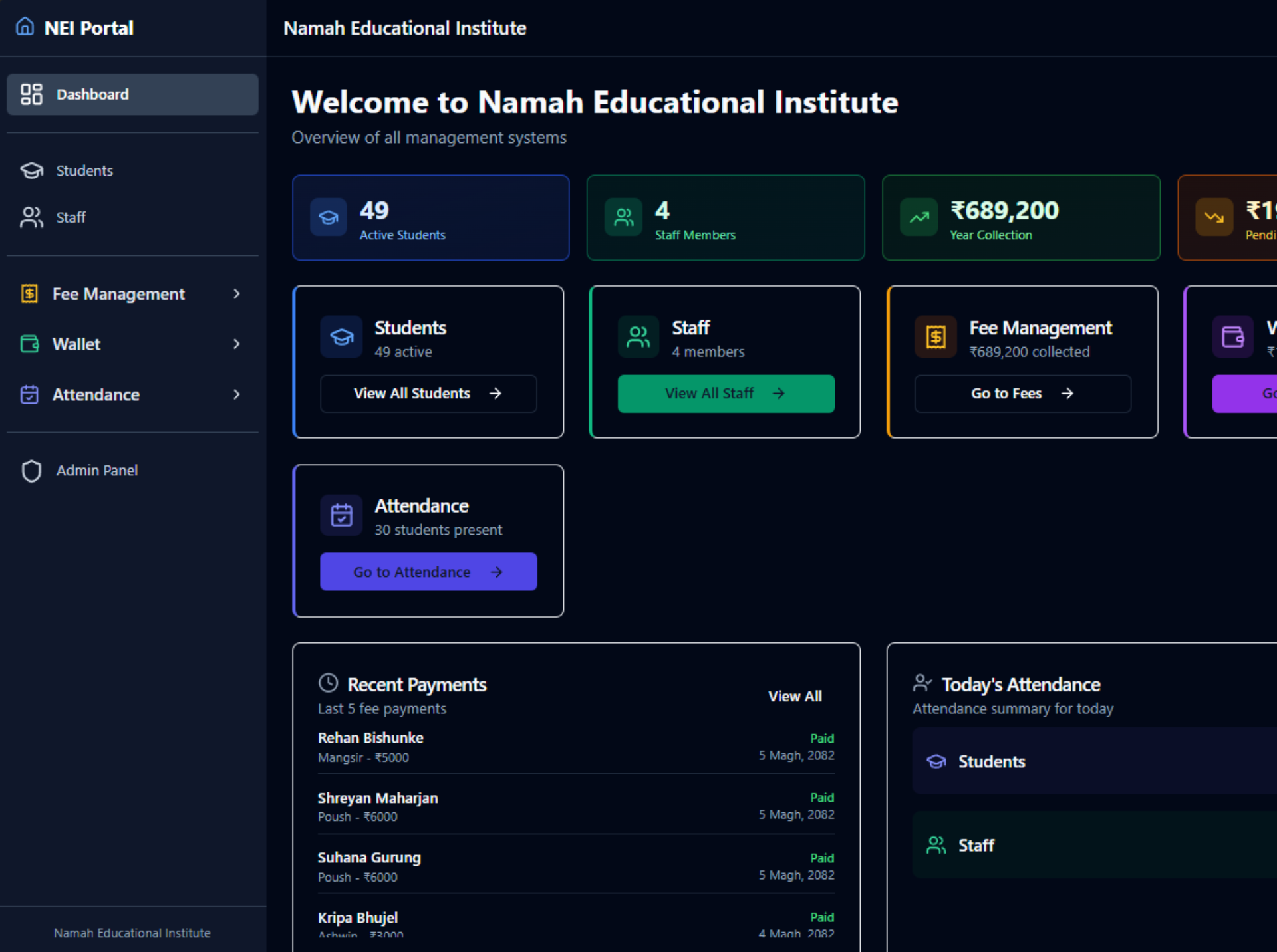Expand the Attendance sidebar chevron
This screenshot has width=1277, height=952.
(237, 395)
